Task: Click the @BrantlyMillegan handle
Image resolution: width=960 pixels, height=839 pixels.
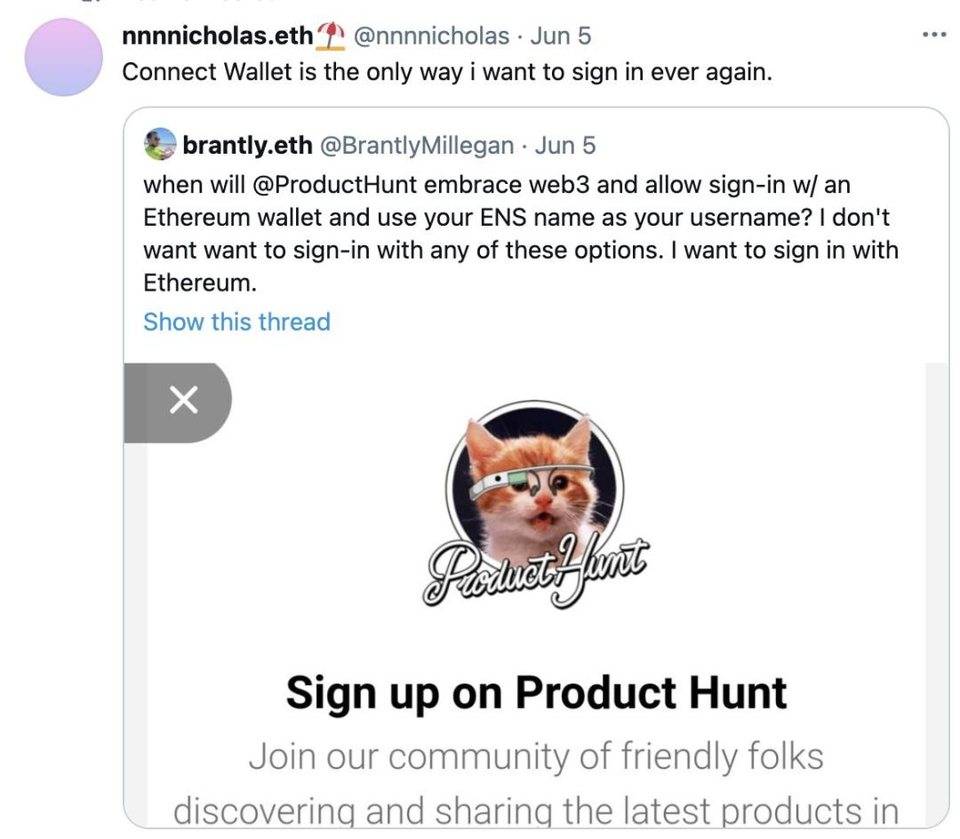Action: [x=417, y=146]
